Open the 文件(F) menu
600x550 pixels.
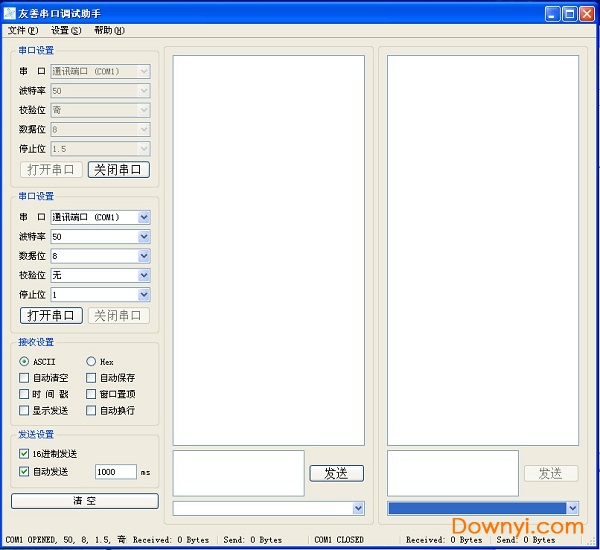click(x=22, y=30)
